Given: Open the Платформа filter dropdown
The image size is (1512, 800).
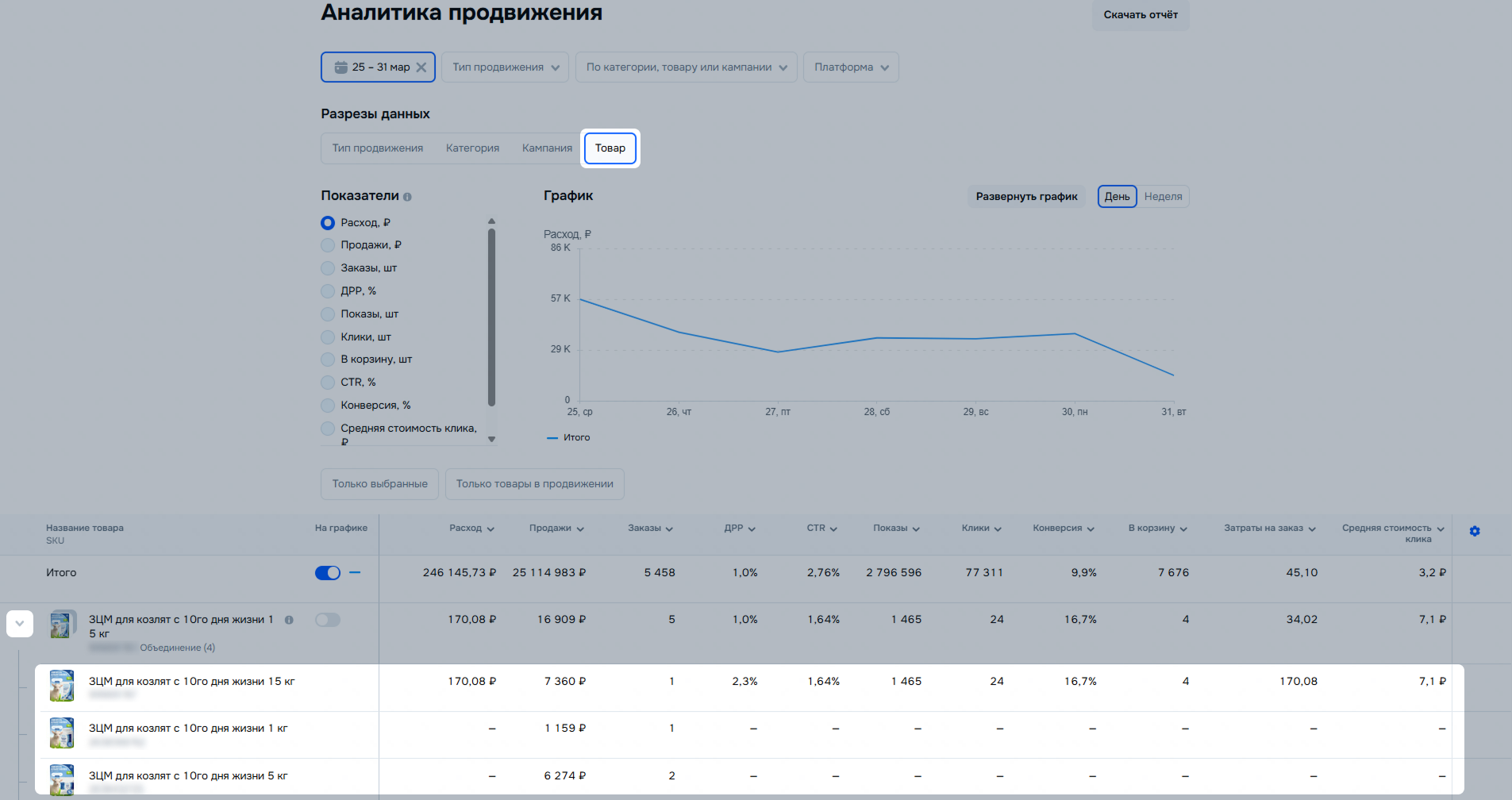Looking at the screenshot, I should (851, 67).
